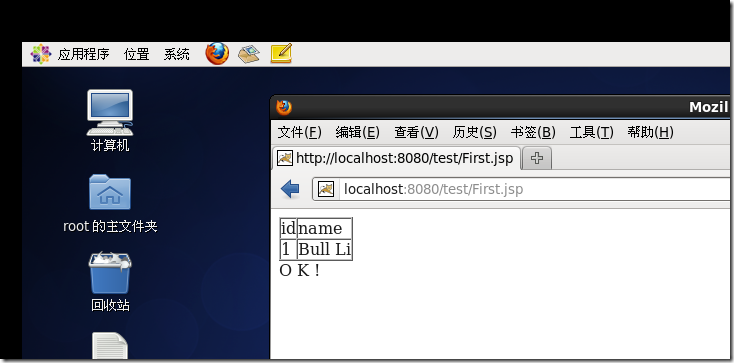734x363 pixels.
Task: Open Firefox 帮助(H) menu
Action: [650, 133]
